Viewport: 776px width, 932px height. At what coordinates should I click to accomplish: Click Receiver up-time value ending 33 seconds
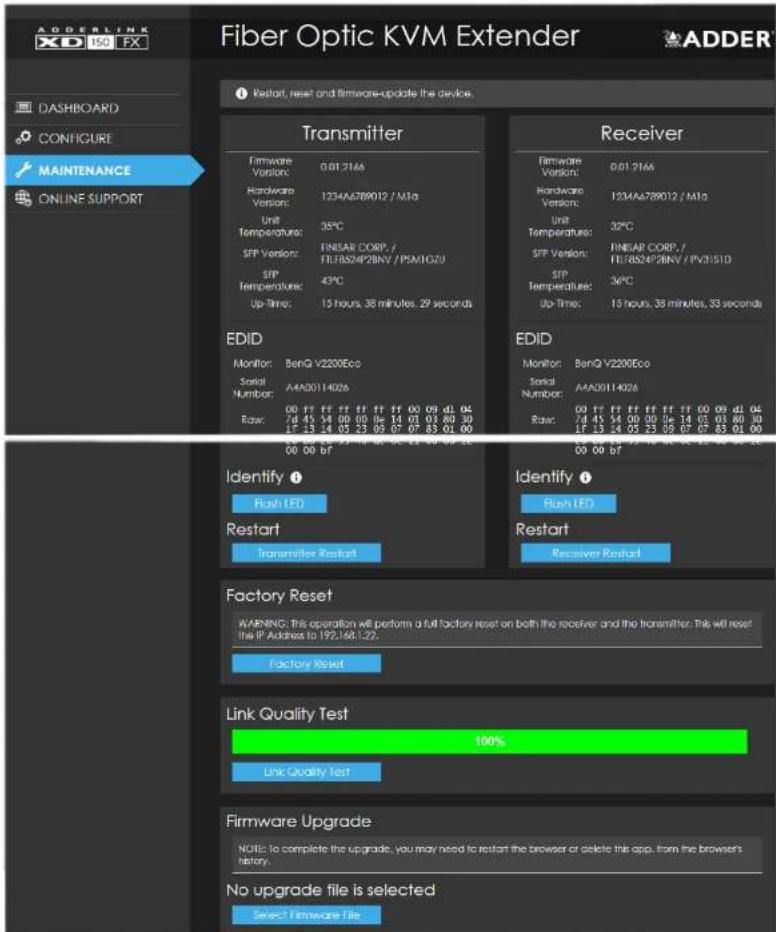[x=686, y=303]
